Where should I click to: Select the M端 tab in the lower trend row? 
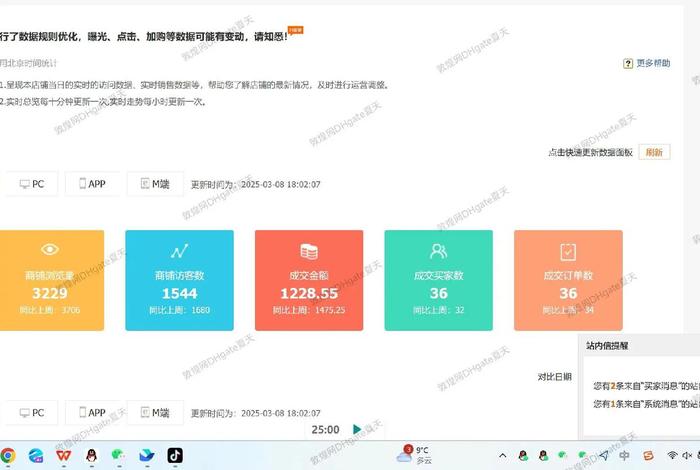click(x=155, y=413)
